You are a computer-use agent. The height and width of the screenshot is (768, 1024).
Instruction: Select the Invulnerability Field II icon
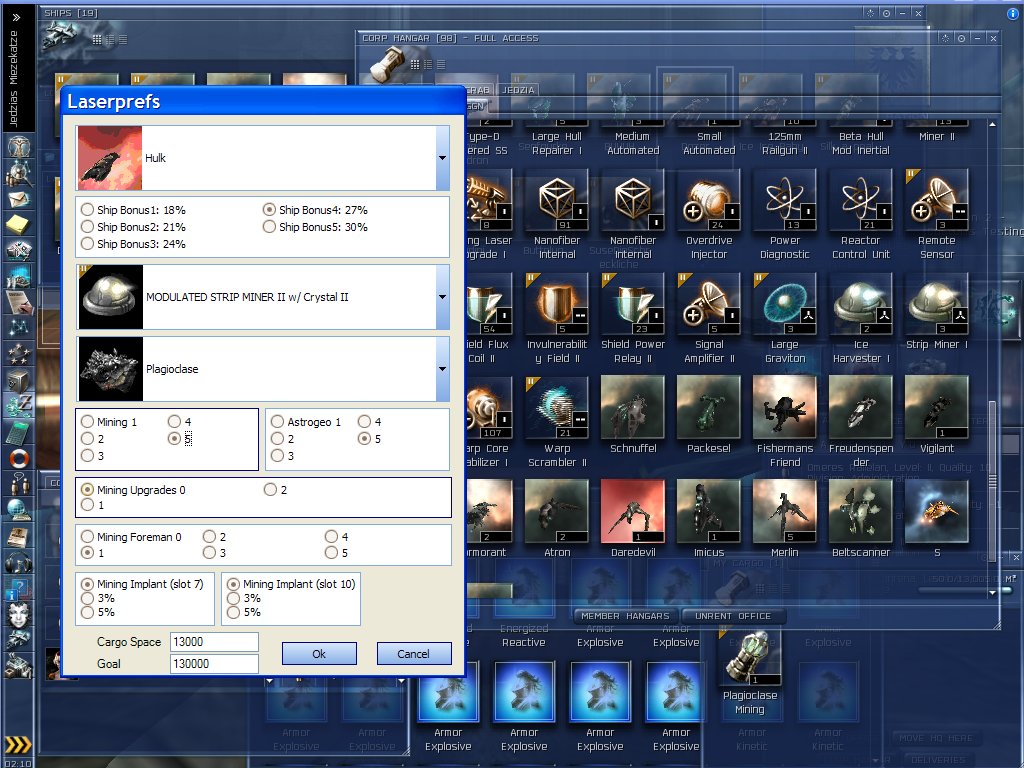[556, 304]
